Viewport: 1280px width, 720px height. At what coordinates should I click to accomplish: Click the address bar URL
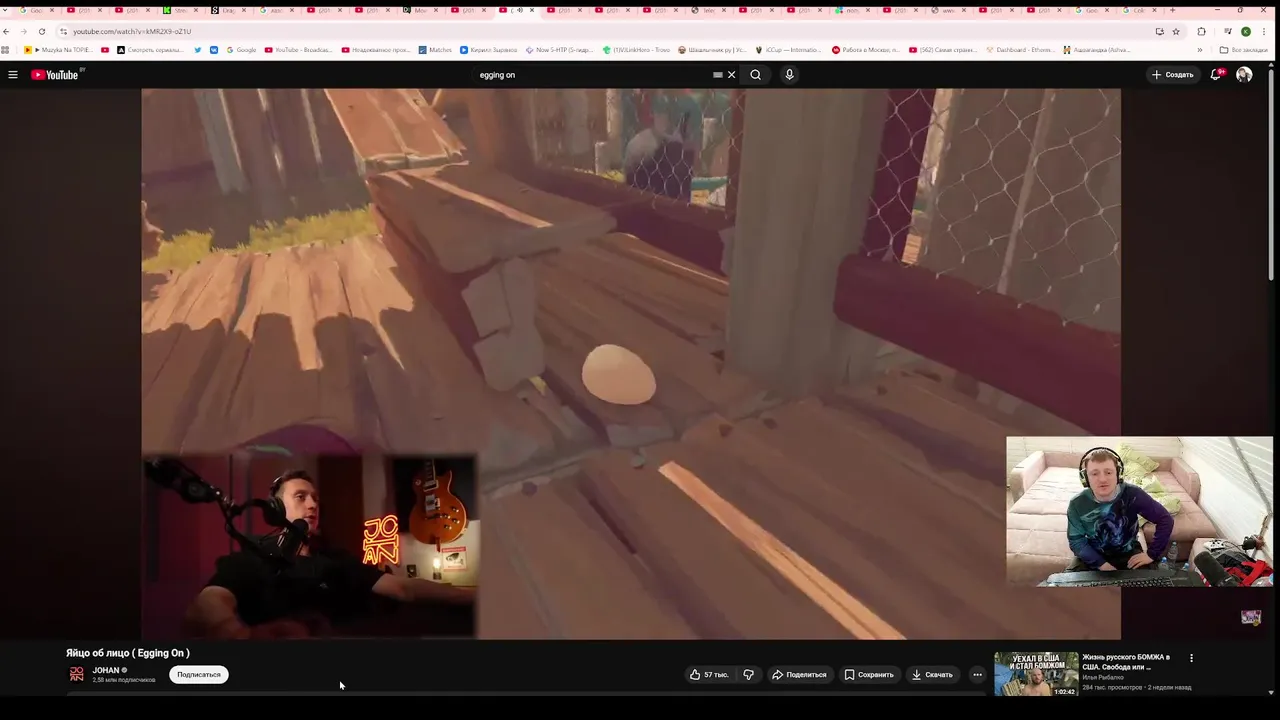(132, 31)
